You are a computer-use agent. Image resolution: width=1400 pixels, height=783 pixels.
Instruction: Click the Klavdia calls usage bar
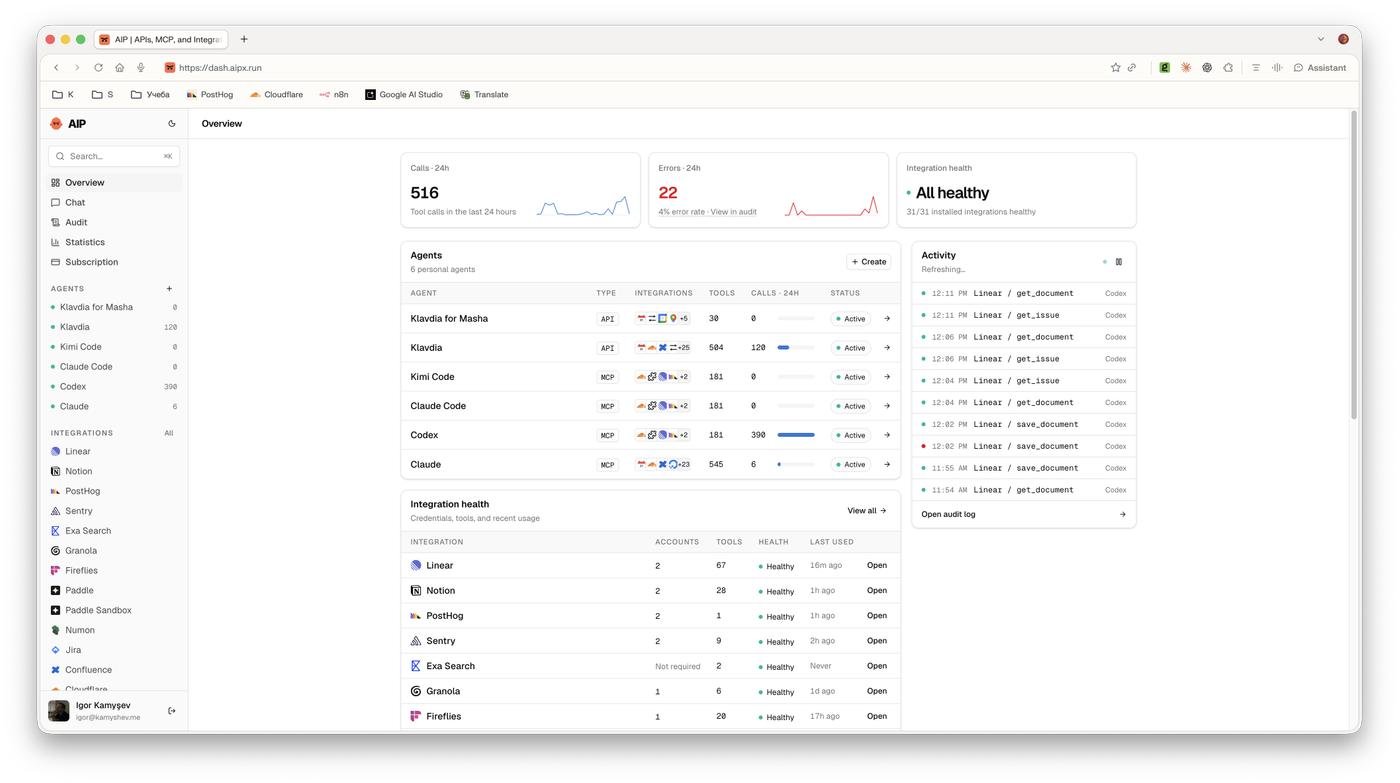(x=796, y=348)
